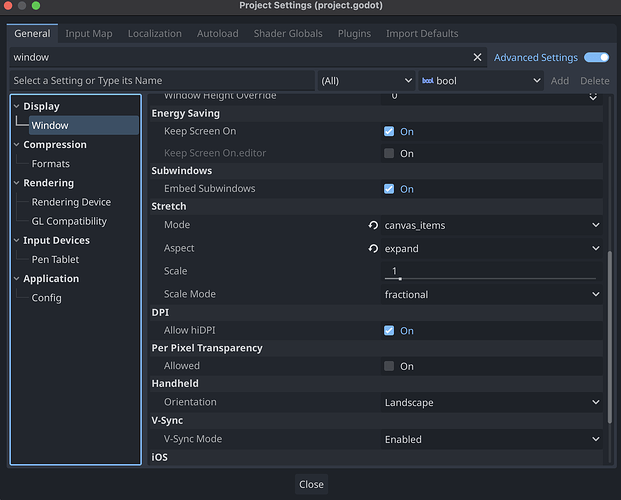This screenshot has height=500, width=621.
Task: Click stepper arrows of Window Height Override
Action: (x=593, y=96)
